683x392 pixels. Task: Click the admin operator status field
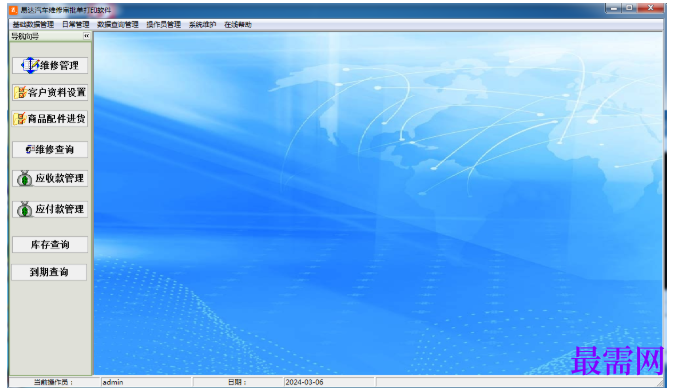146,382
